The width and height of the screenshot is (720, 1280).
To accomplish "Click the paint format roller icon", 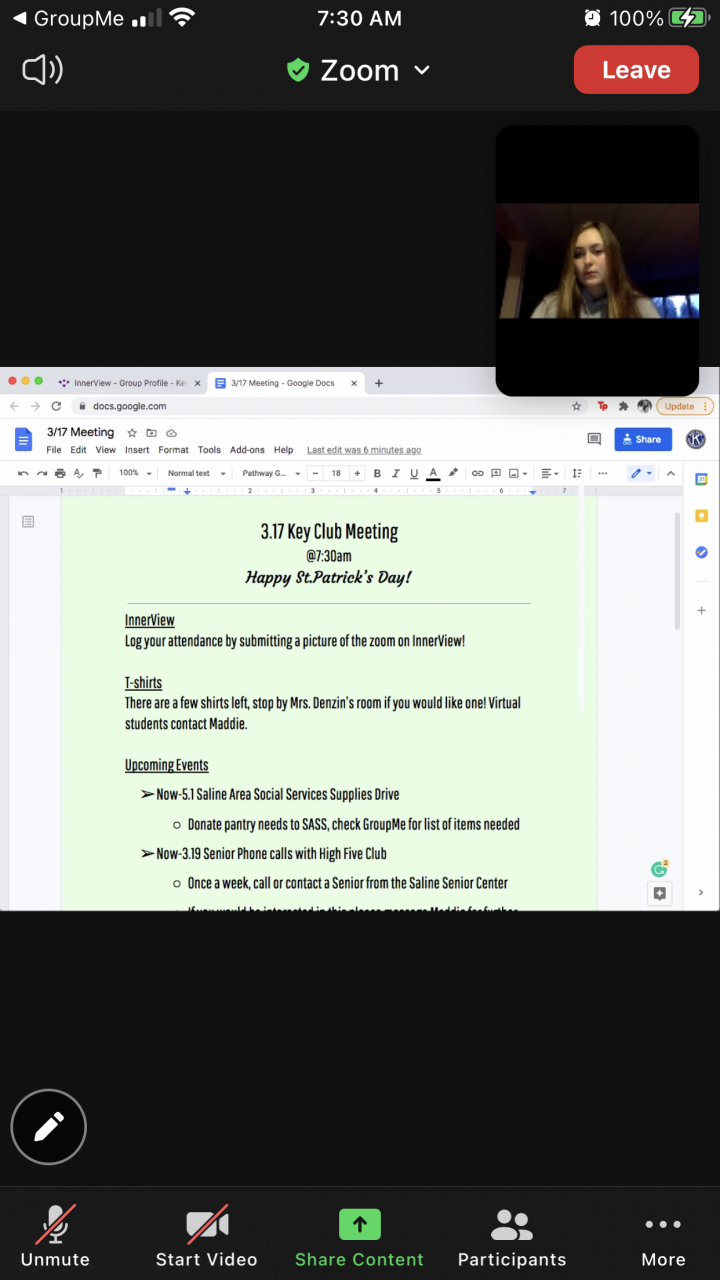I will [x=97, y=473].
